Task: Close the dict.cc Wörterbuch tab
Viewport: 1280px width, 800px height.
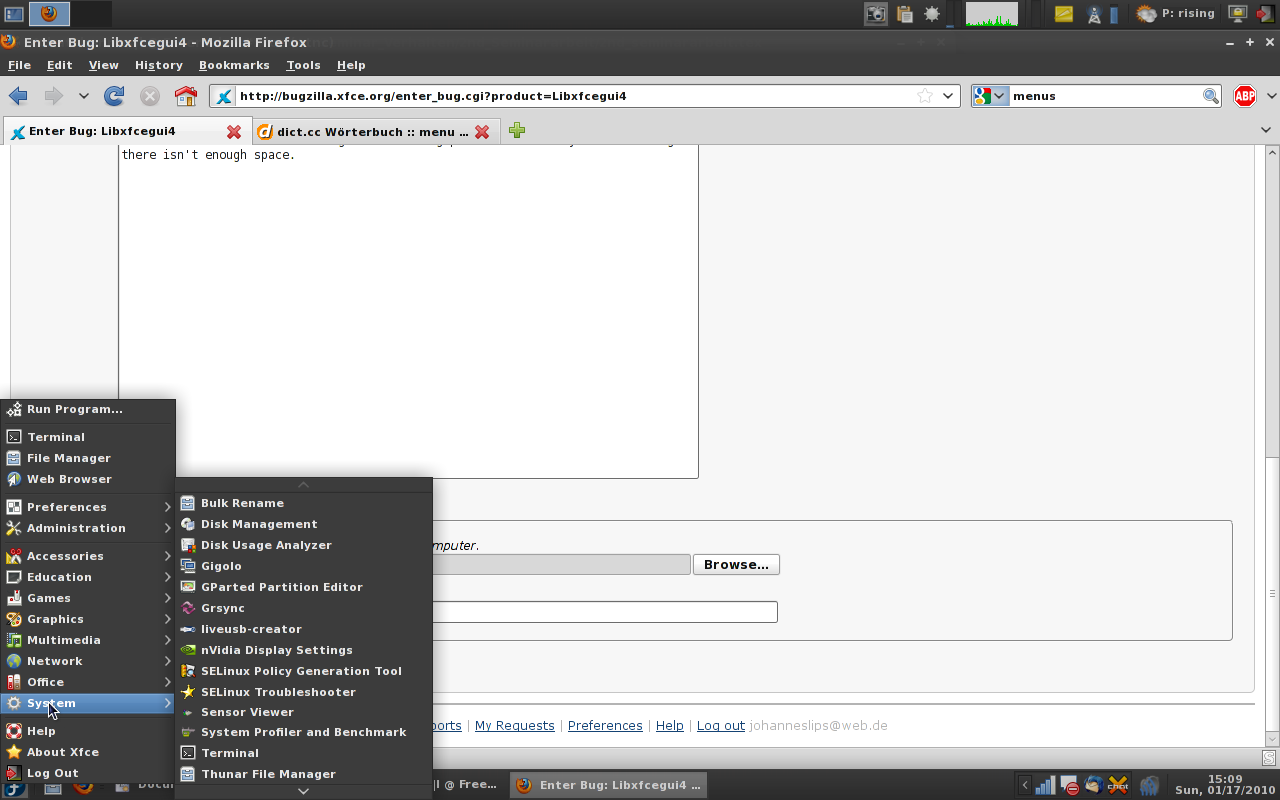Action: click(482, 132)
